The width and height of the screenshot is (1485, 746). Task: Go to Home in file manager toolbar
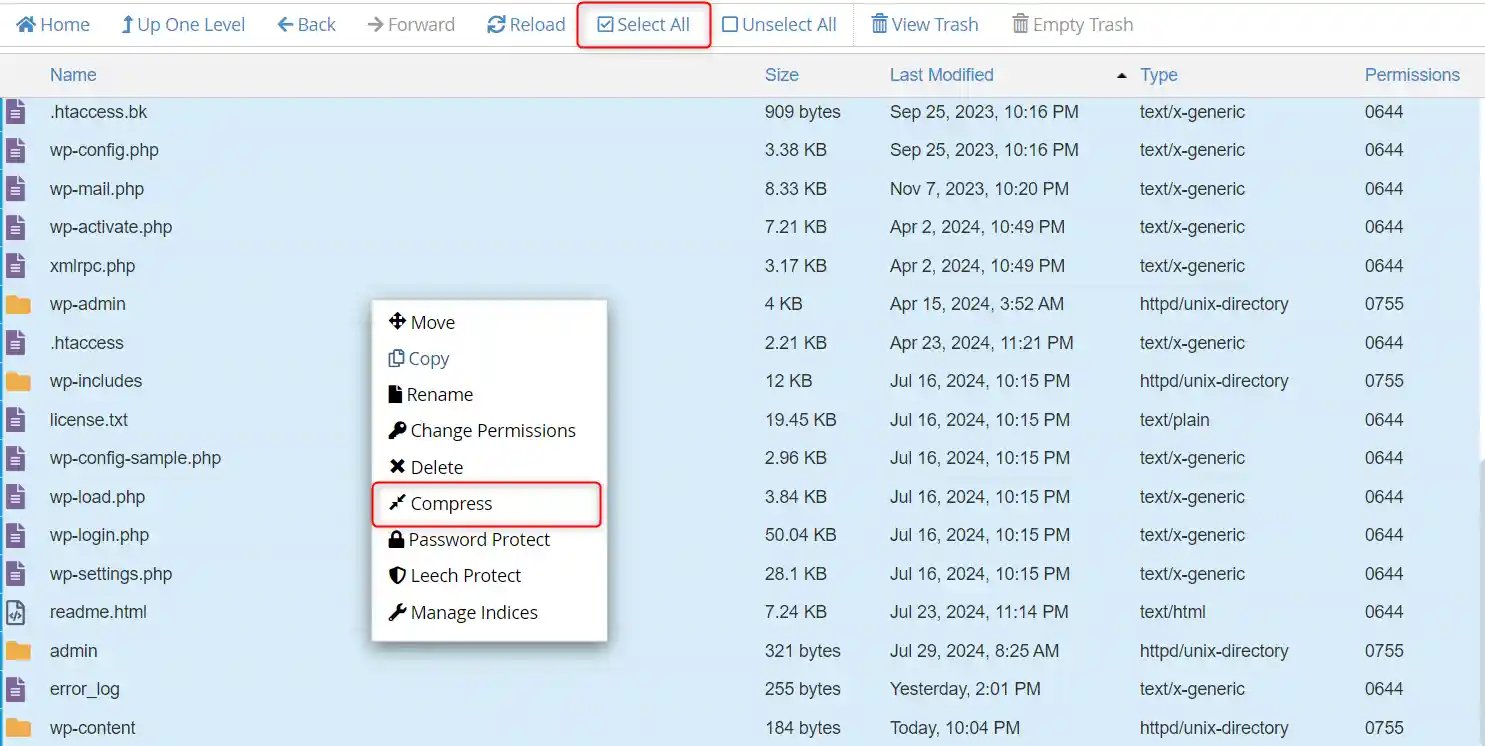(x=53, y=25)
